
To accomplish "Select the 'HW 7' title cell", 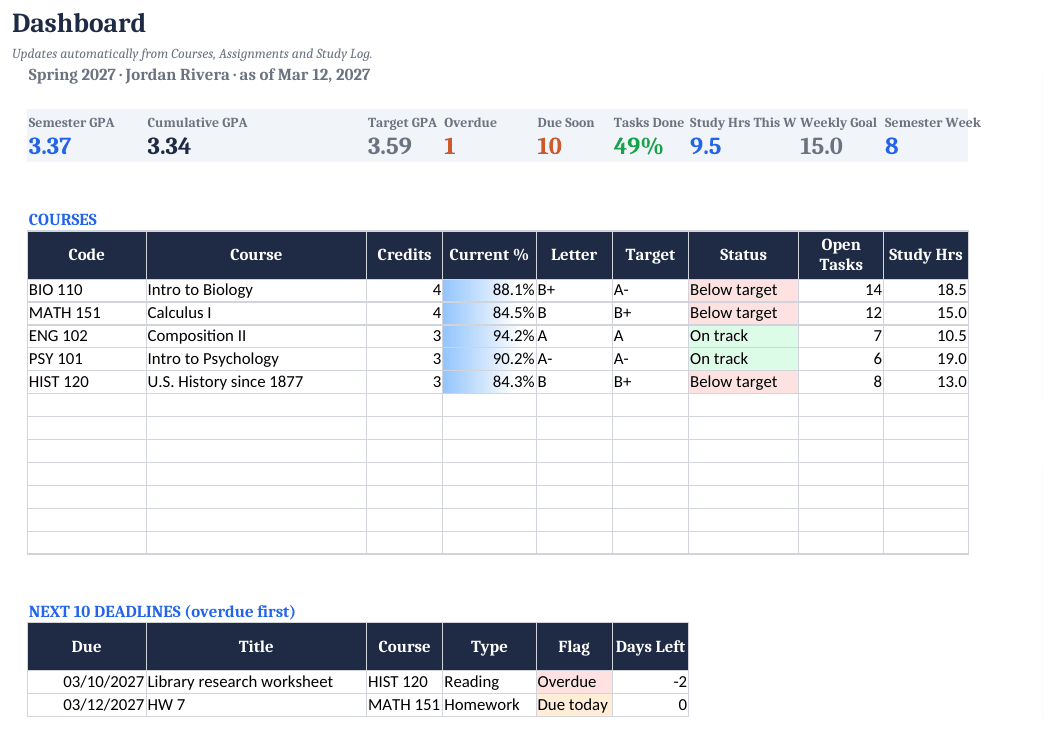I will [x=256, y=704].
